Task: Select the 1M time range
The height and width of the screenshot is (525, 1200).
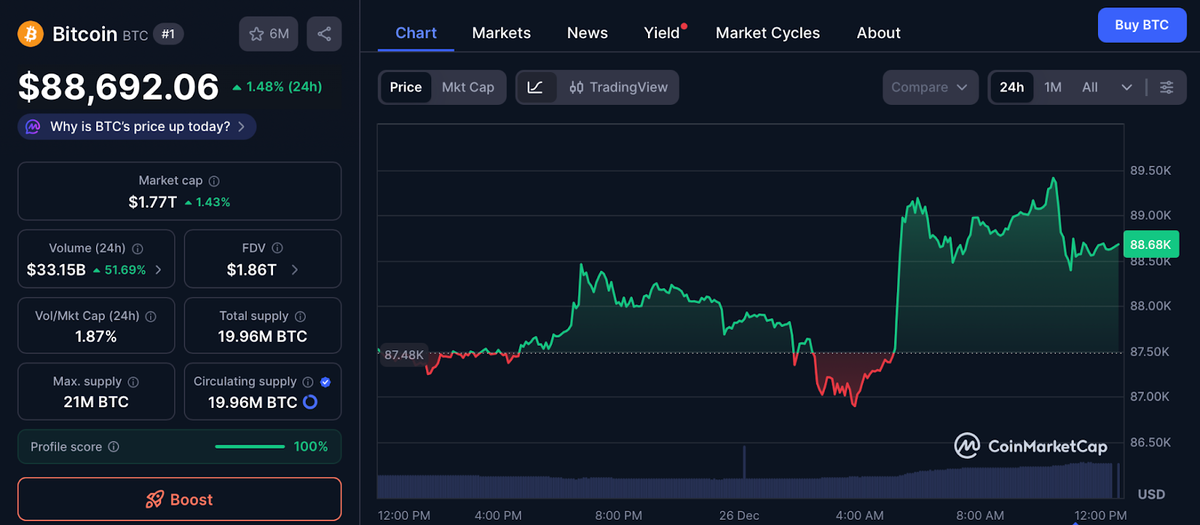Action: click(1053, 87)
